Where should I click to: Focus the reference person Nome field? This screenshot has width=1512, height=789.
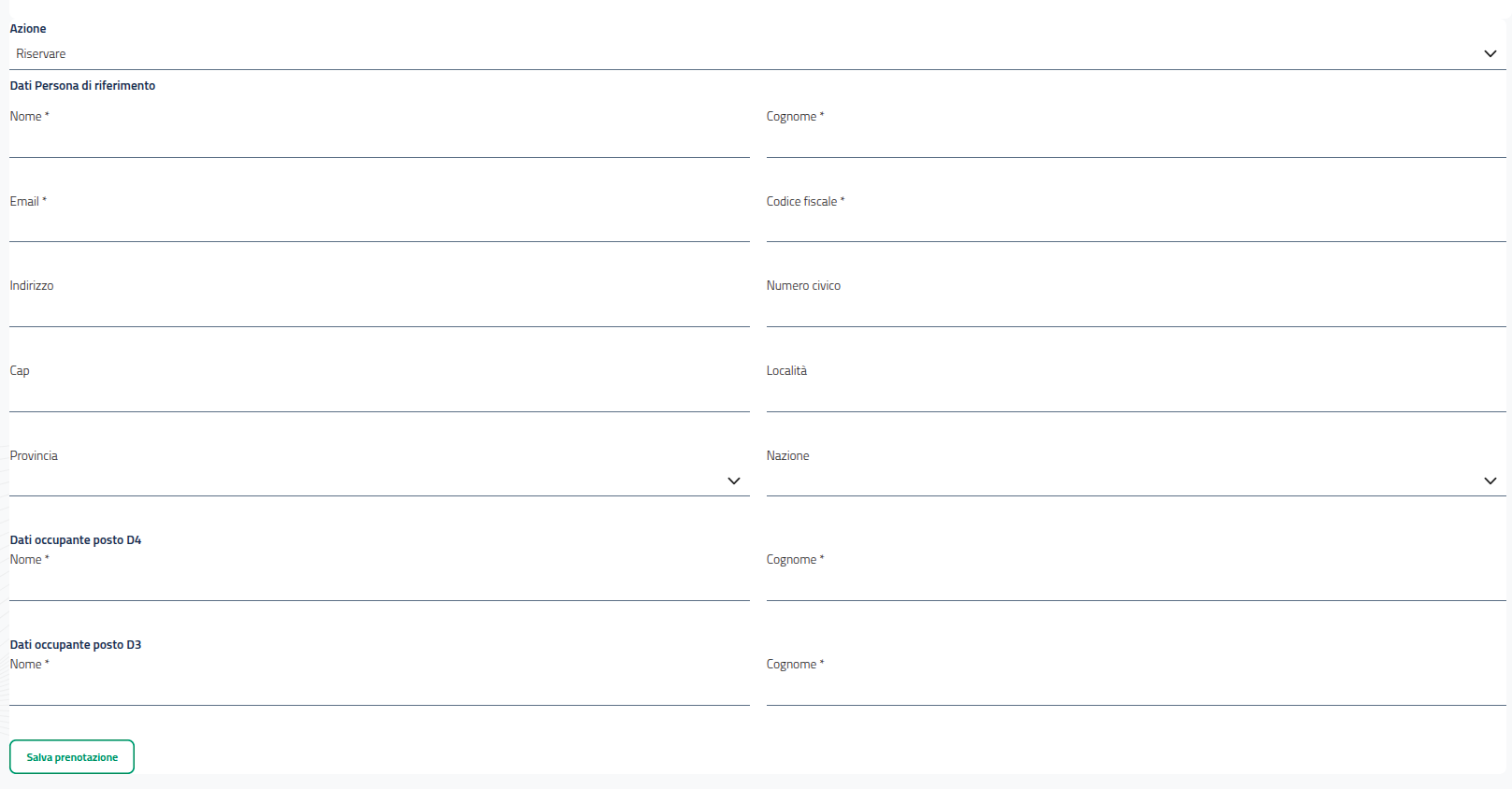(x=379, y=142)
